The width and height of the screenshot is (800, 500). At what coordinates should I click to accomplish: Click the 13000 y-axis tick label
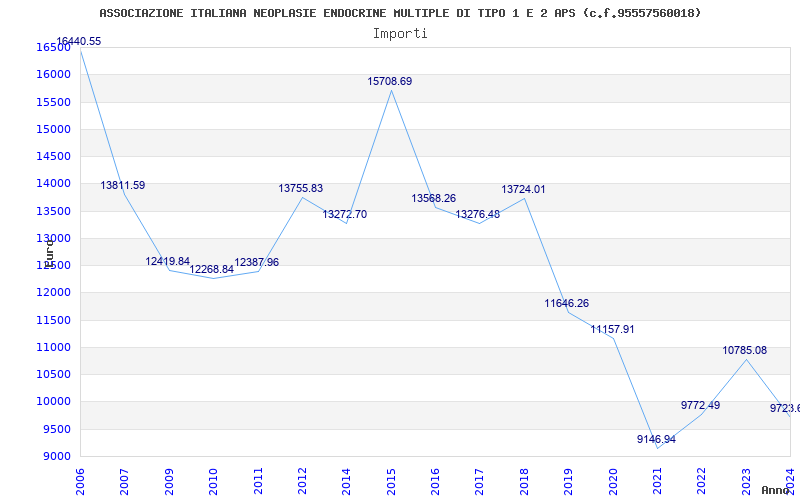click(x=53, y=238)
